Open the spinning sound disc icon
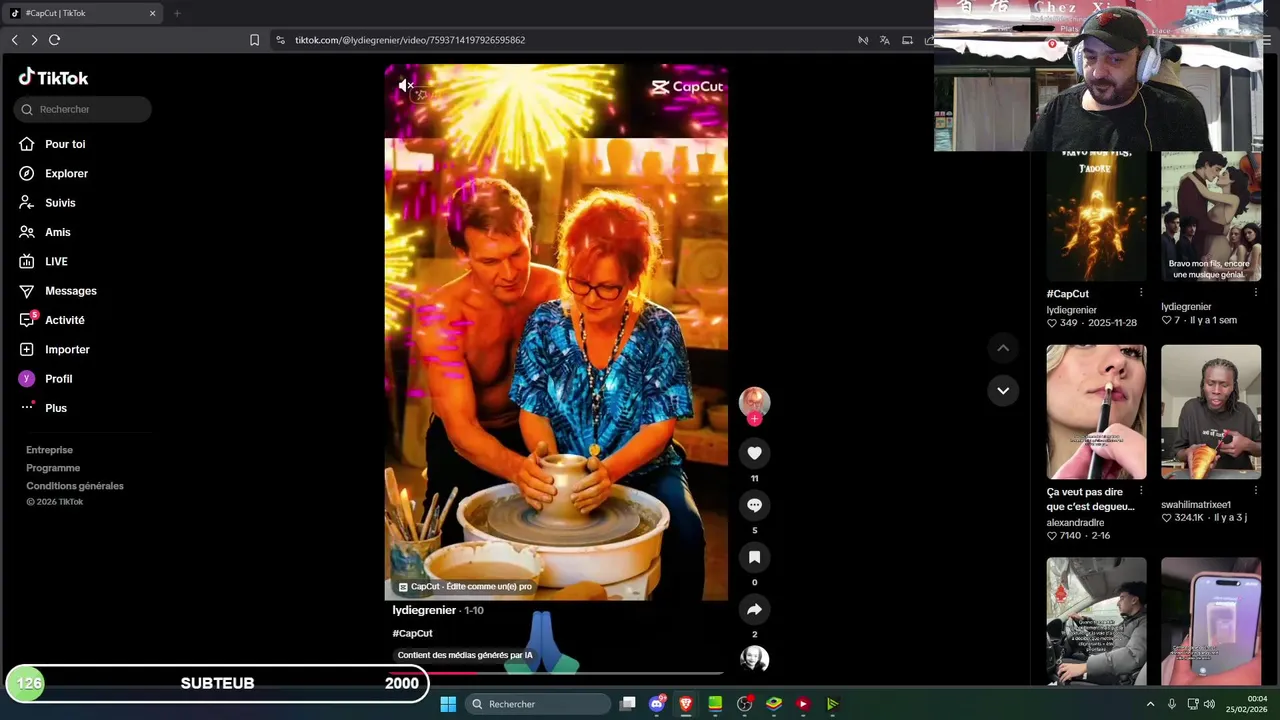The height and width of the screenshot is (720, 1280). [x=754, y=658]
